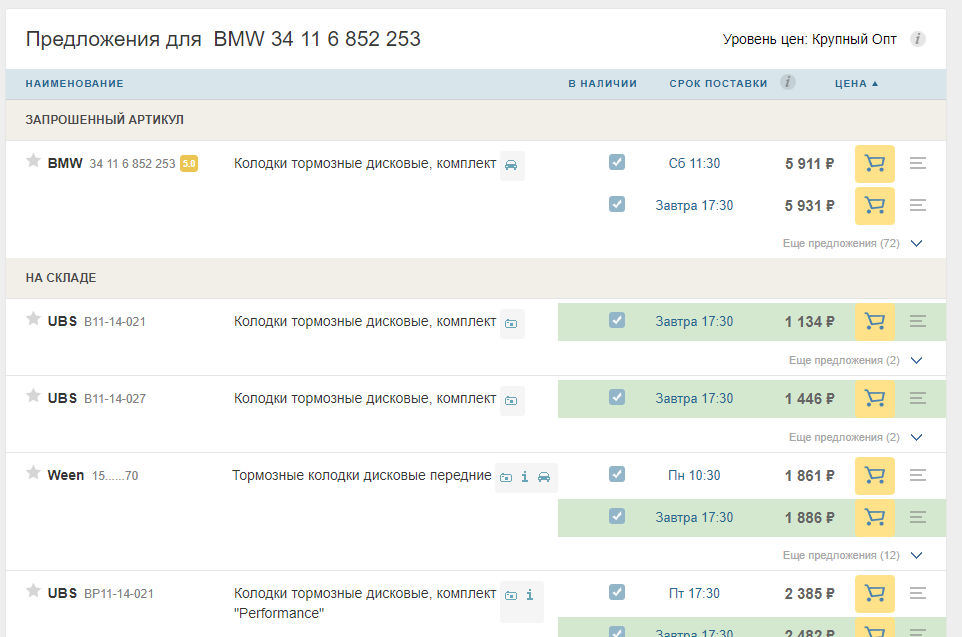Screen dimensions: 962x637
Task: Open photo icon for UBS B11-14-021
Action: 511,323
